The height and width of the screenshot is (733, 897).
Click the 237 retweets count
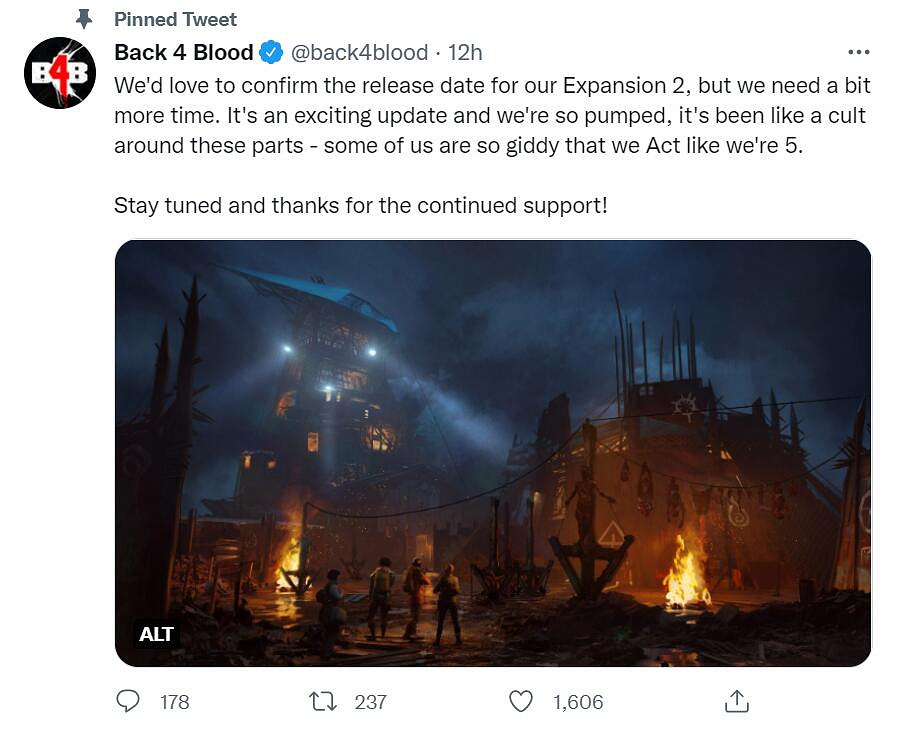click(x=370, y=702)
